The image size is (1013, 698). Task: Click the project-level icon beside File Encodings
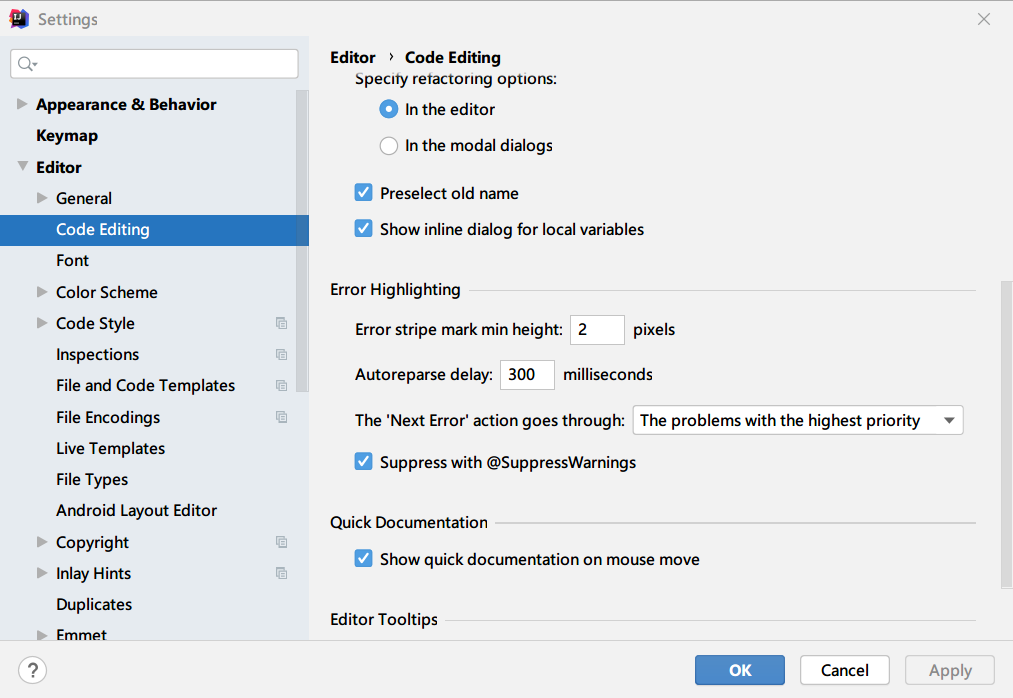[281, 417]
